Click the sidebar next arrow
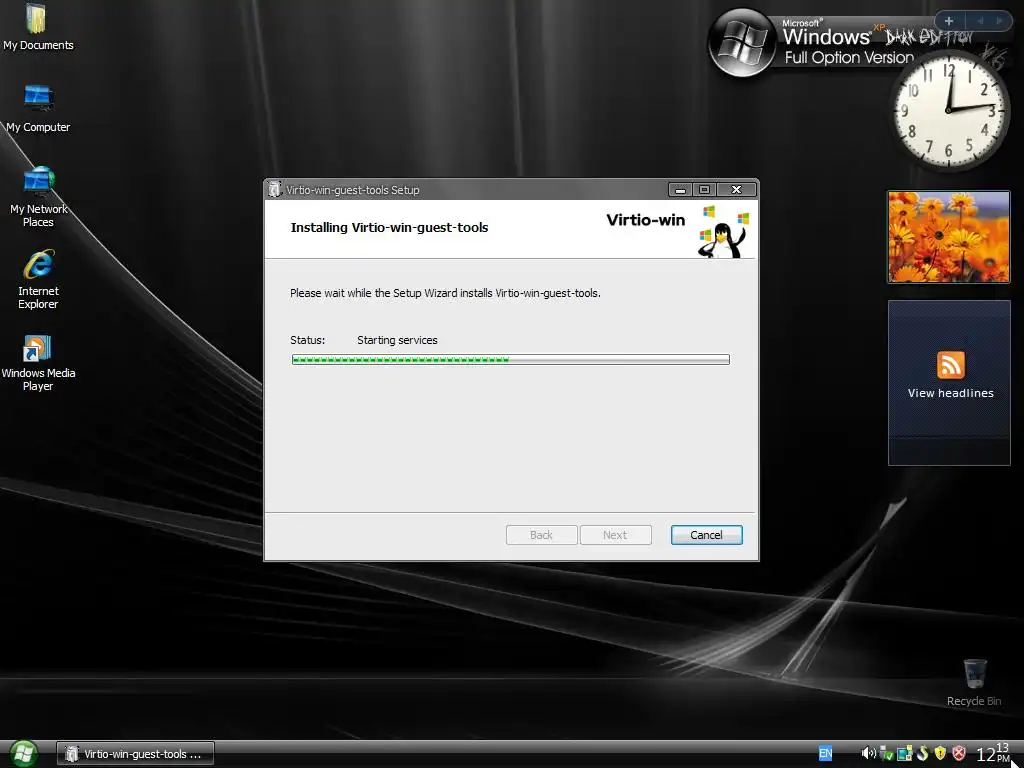 tap(999, 21)
